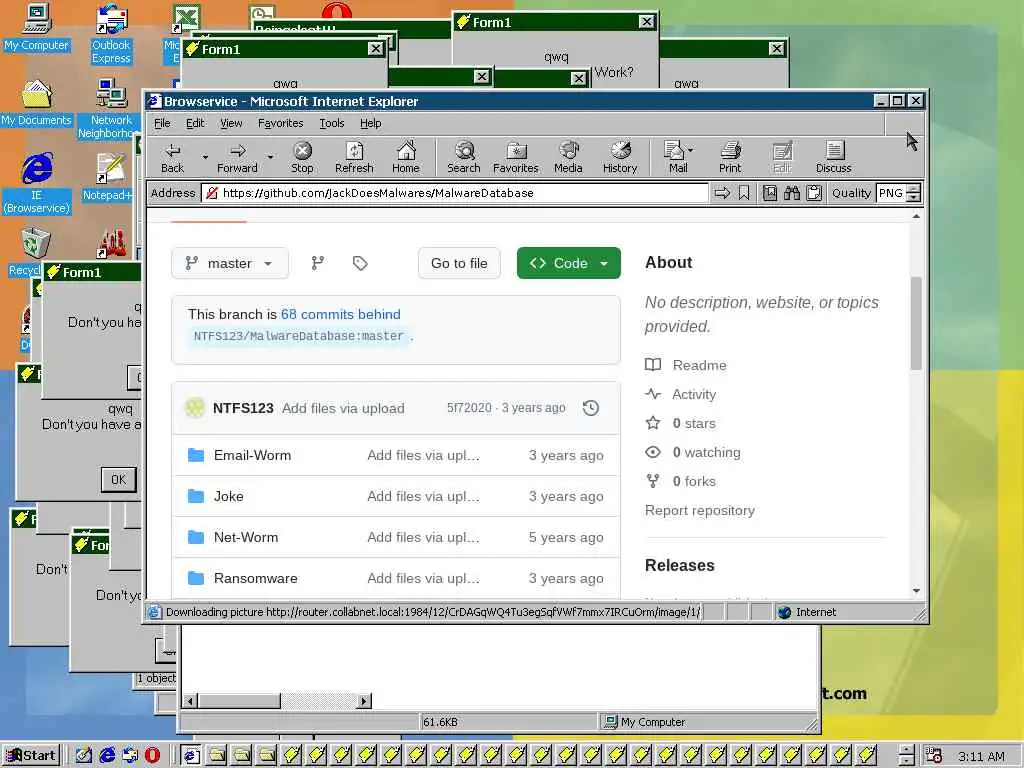This screenshot has height=768, width=1024.
Task: Click Internet Explorer quick launch icon
Action: (107, 755)
